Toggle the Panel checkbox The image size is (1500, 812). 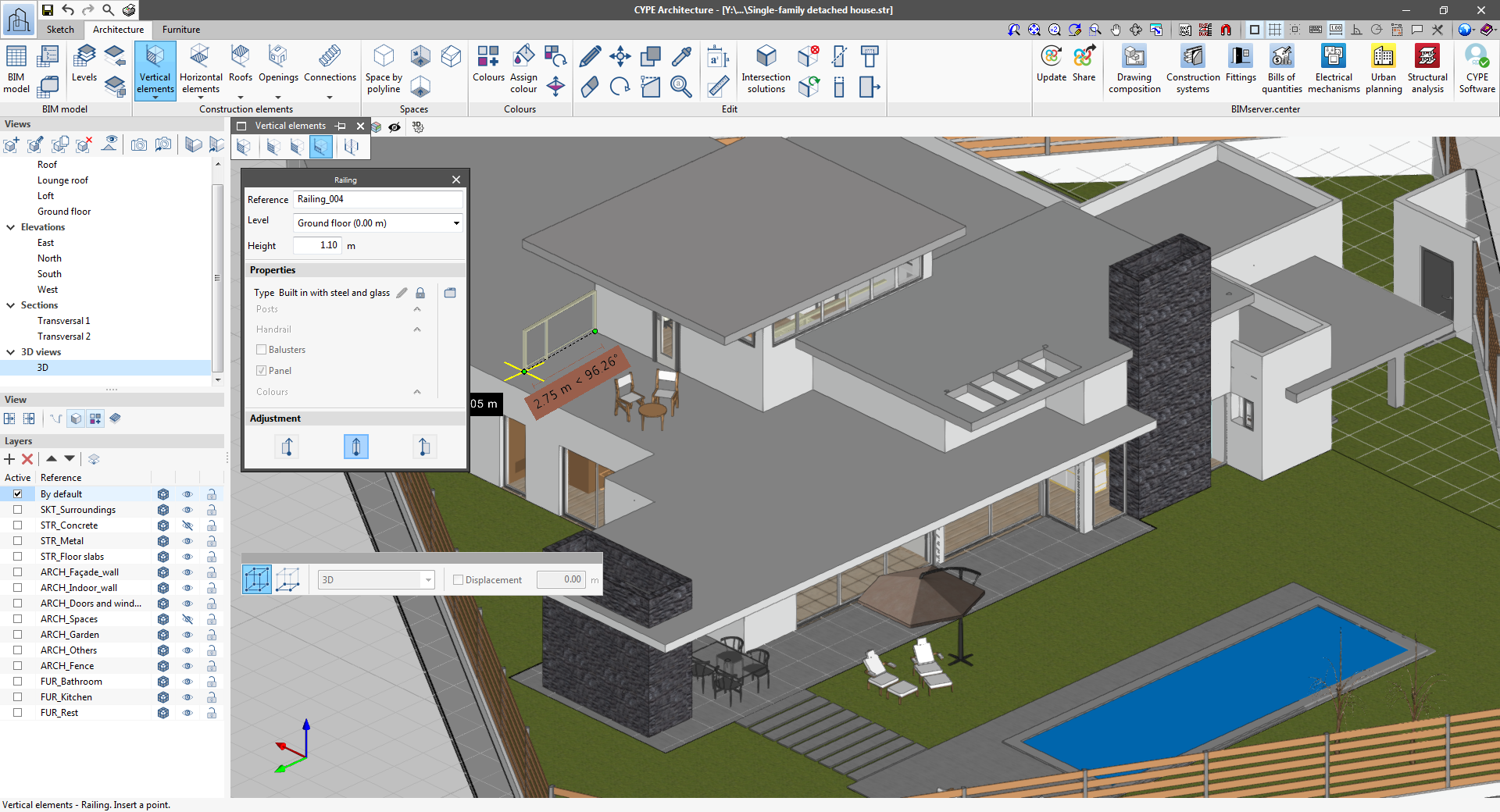coord(262,371)
